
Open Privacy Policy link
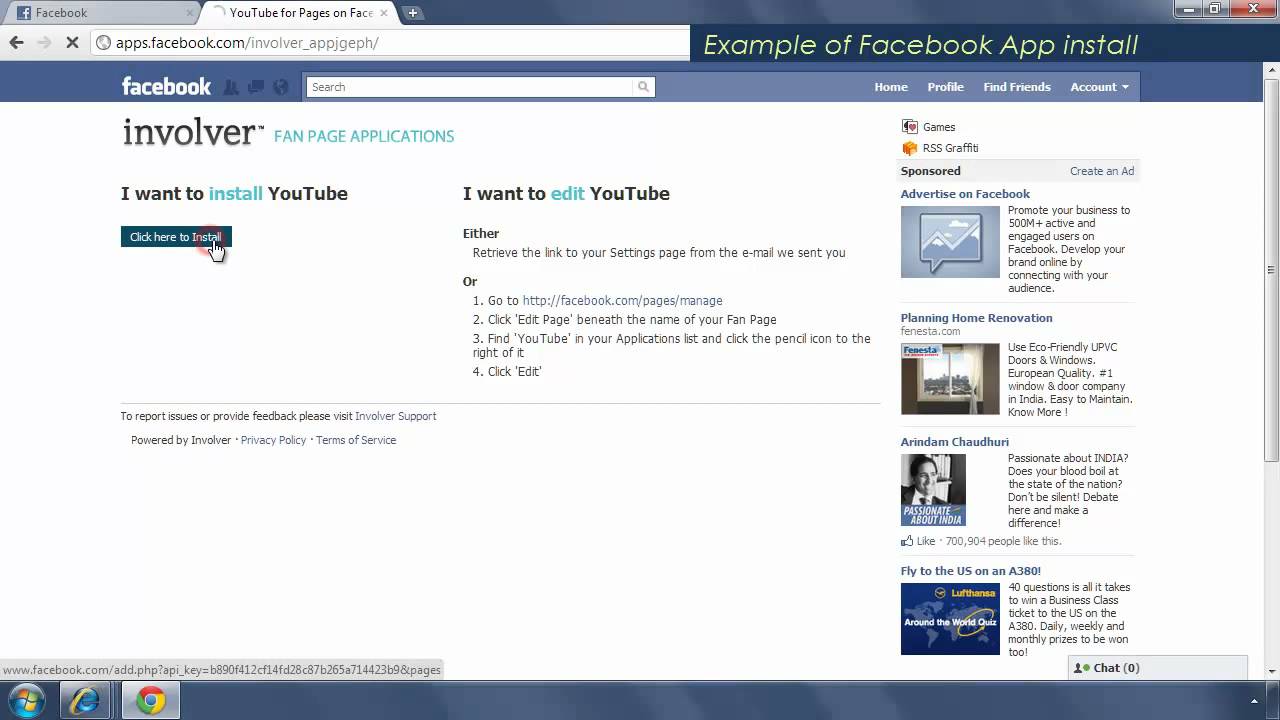click(x=273, y=440)
